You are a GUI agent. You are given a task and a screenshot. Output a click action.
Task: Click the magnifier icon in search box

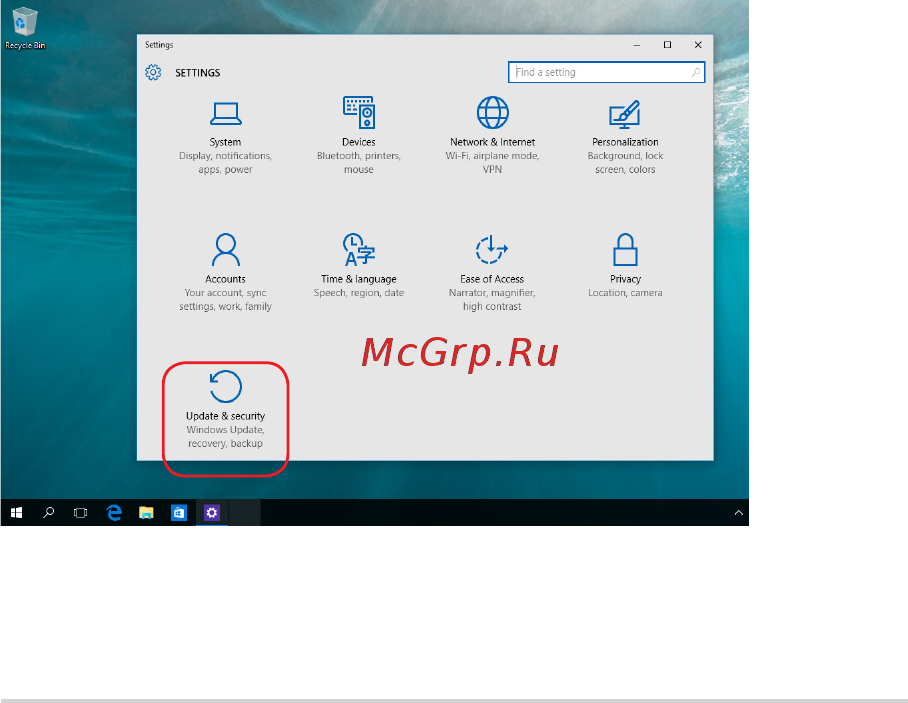[x=695, y=72]
